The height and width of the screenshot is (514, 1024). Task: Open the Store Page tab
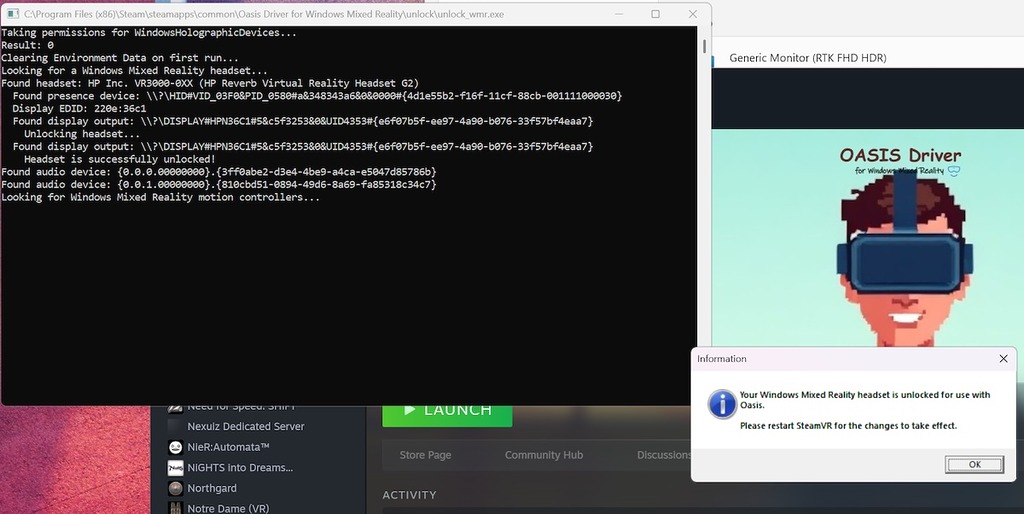[x=425, y=455]
